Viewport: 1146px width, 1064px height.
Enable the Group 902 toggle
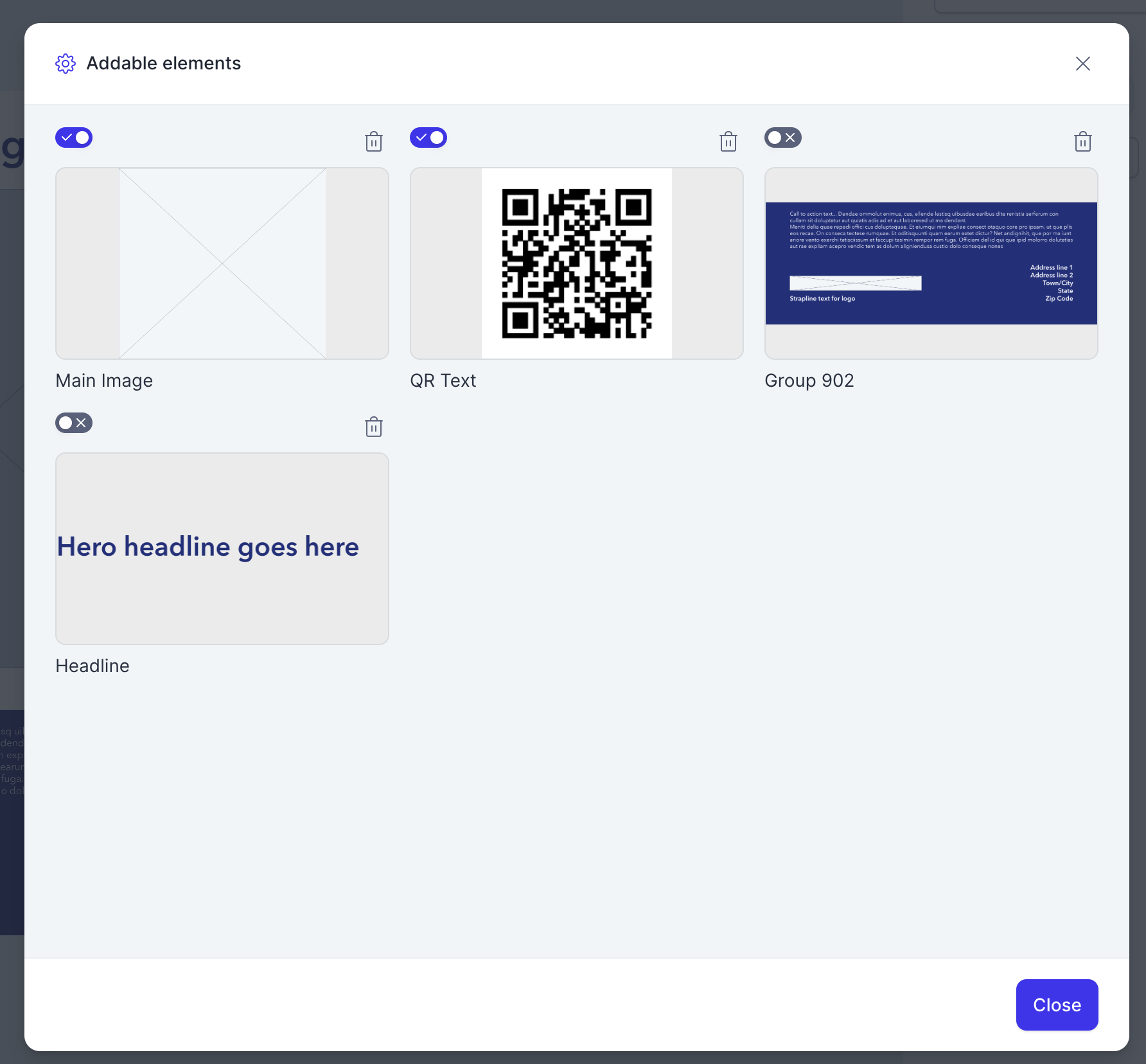click(x=783, y=137)
